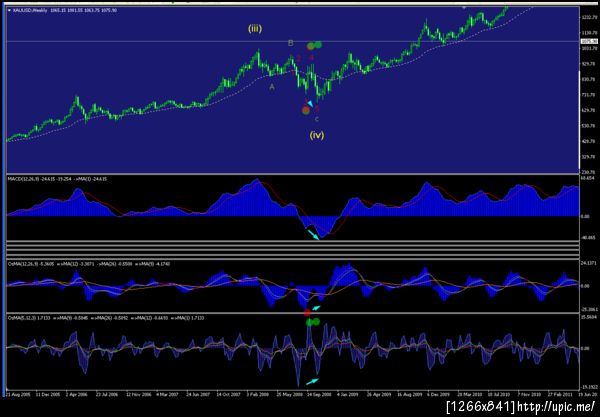This screenshot has height=417, width=600.
Task: Click the 14 Oct 2007 date label
Action: tap(228, 394)
